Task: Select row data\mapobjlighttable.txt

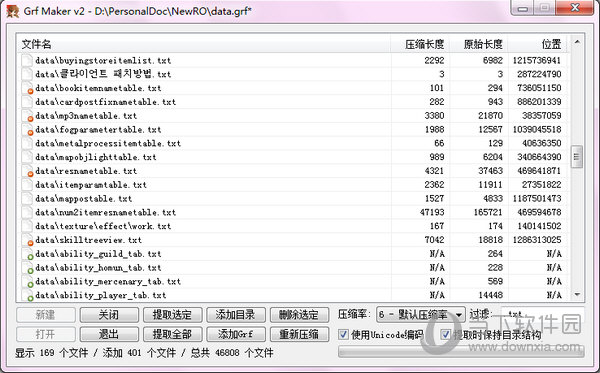Action: [x=293, y=157]
